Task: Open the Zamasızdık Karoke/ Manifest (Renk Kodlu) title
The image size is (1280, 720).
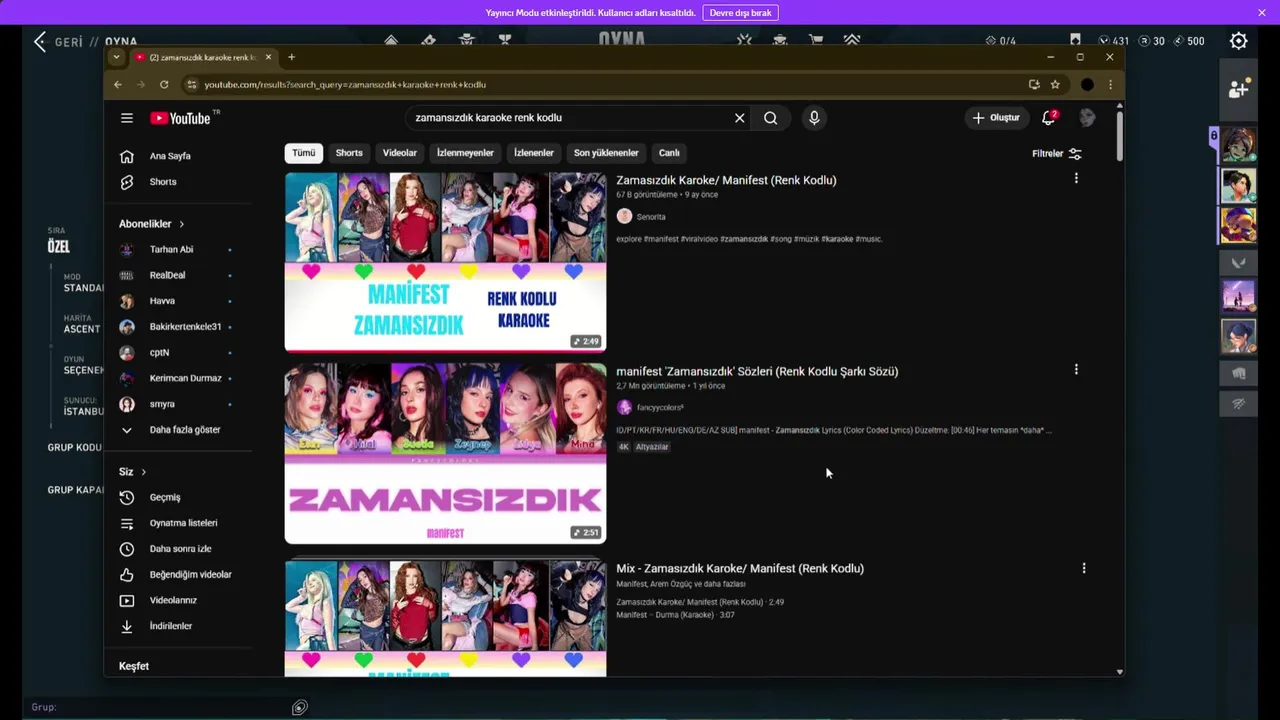Action: pos(726,180)
